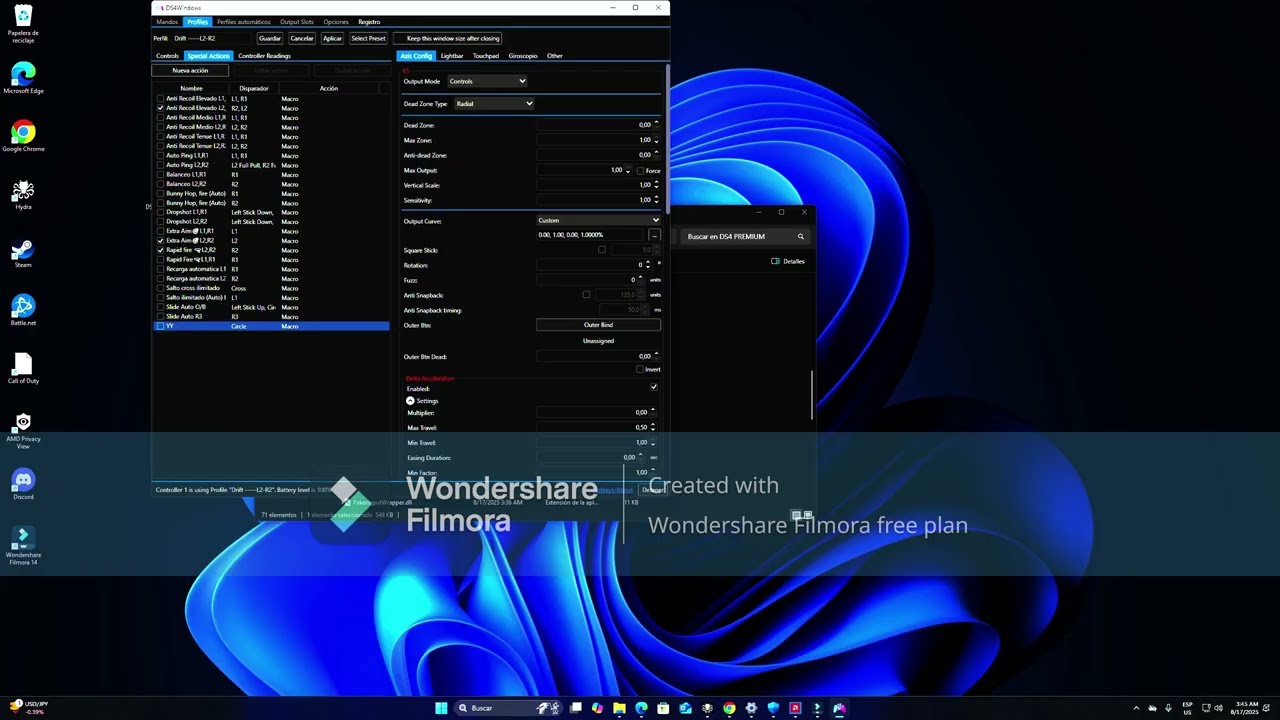The height and width of the screenshot is (720, 1280).
Task: Go to the Opciones tab
Action: coord(336,22)
